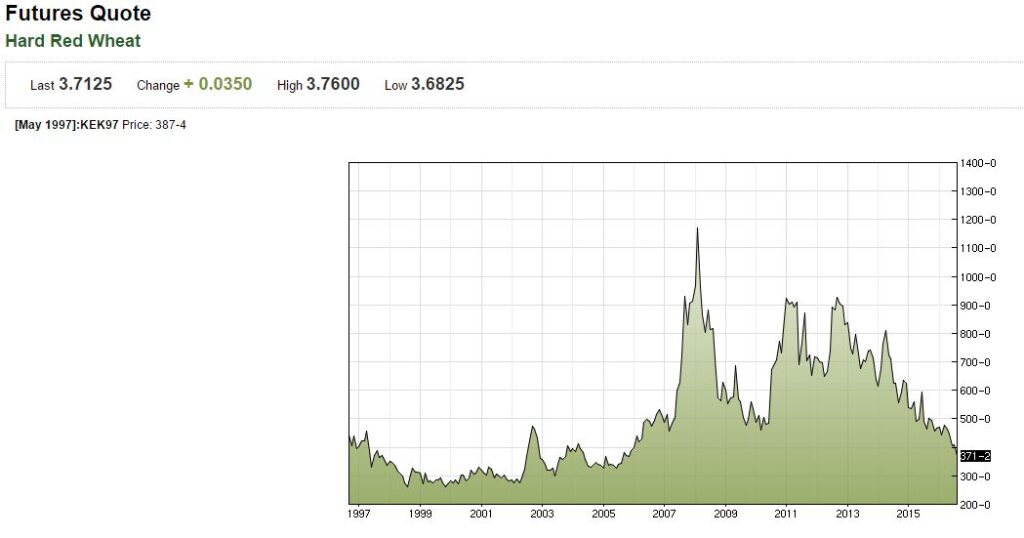The image size is (1024, 538).
Task: Select the 2015 label on the x-axis
Action: [x=908, y=514]
